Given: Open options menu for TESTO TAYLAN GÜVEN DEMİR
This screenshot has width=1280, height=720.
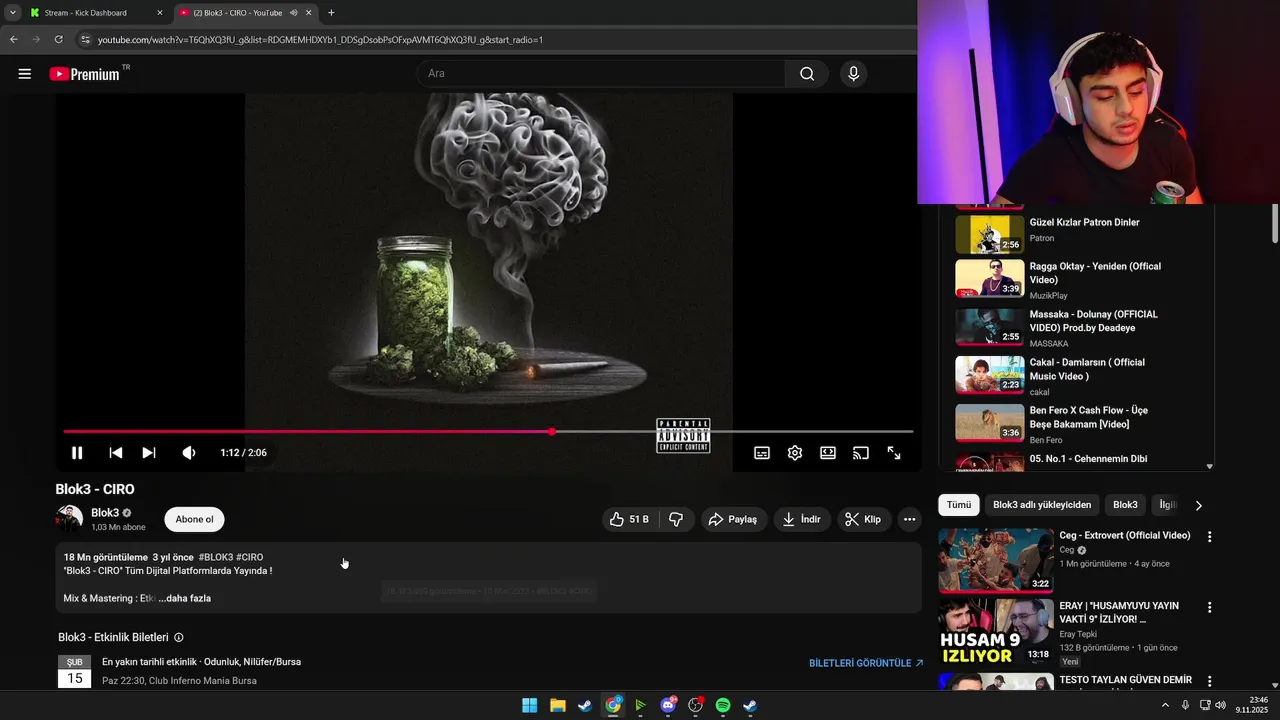Looking at the screenshot, I should pos(1209,681).
